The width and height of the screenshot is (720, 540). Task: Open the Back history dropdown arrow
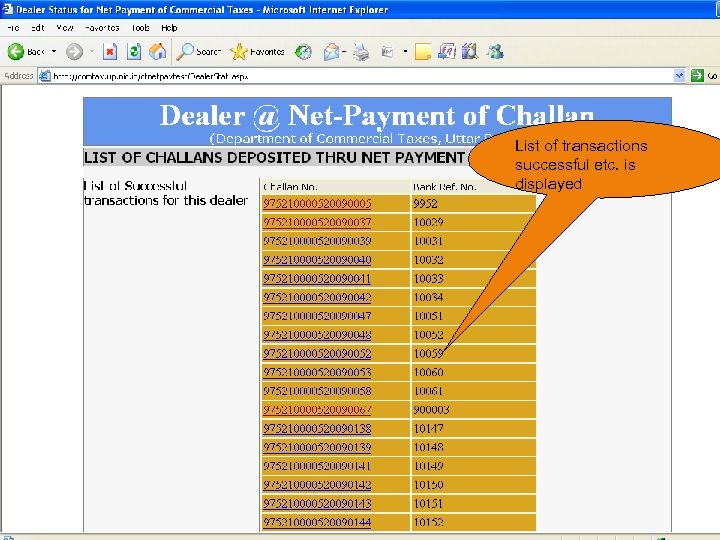54,51
